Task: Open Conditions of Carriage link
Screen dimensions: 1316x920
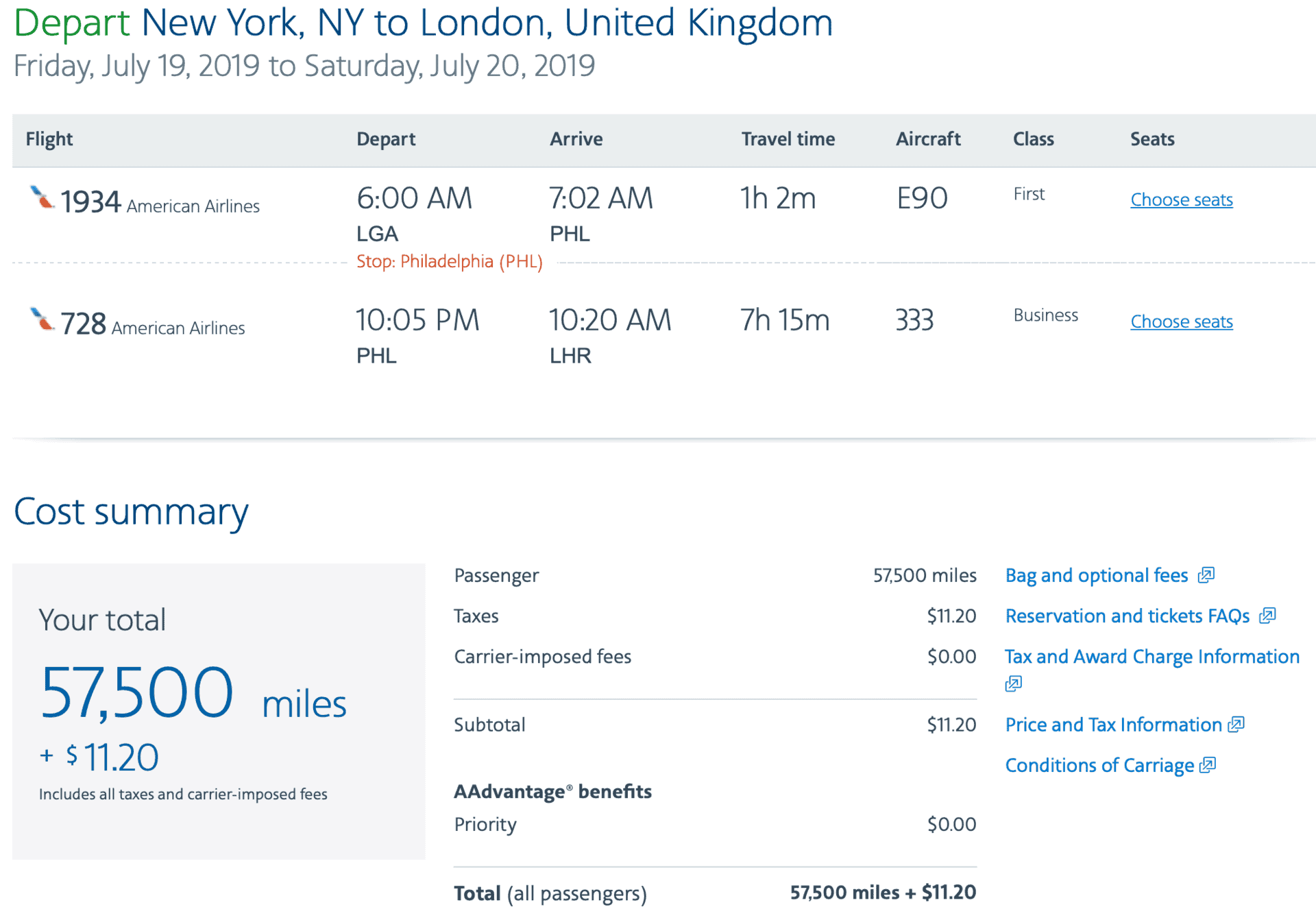Action: [1099, 765]
